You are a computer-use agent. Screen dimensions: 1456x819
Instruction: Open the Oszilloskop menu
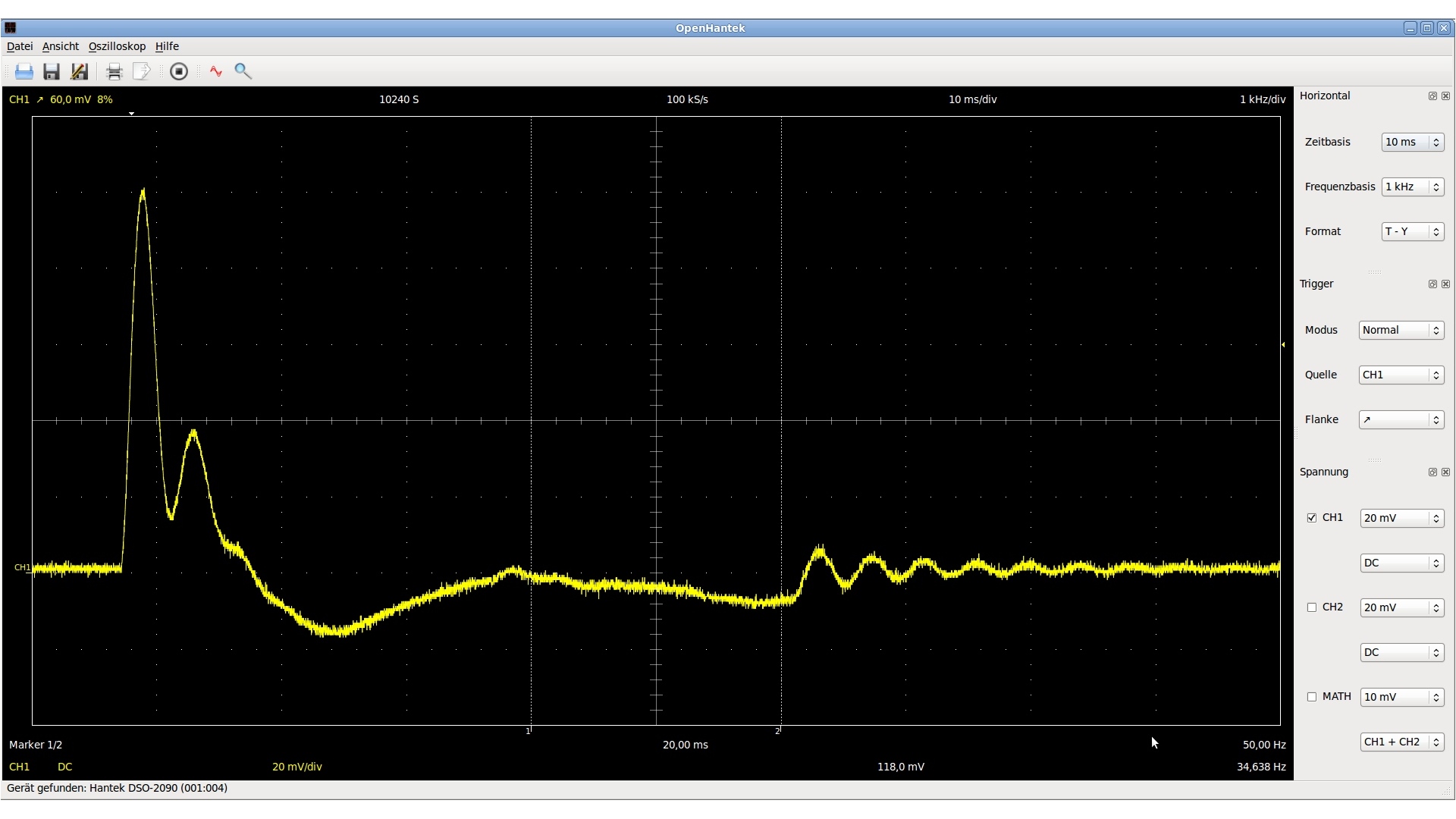tap(117, 46)
